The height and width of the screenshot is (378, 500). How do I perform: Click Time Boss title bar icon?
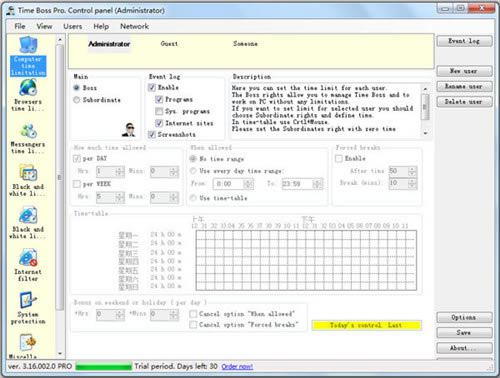point(11,11)
